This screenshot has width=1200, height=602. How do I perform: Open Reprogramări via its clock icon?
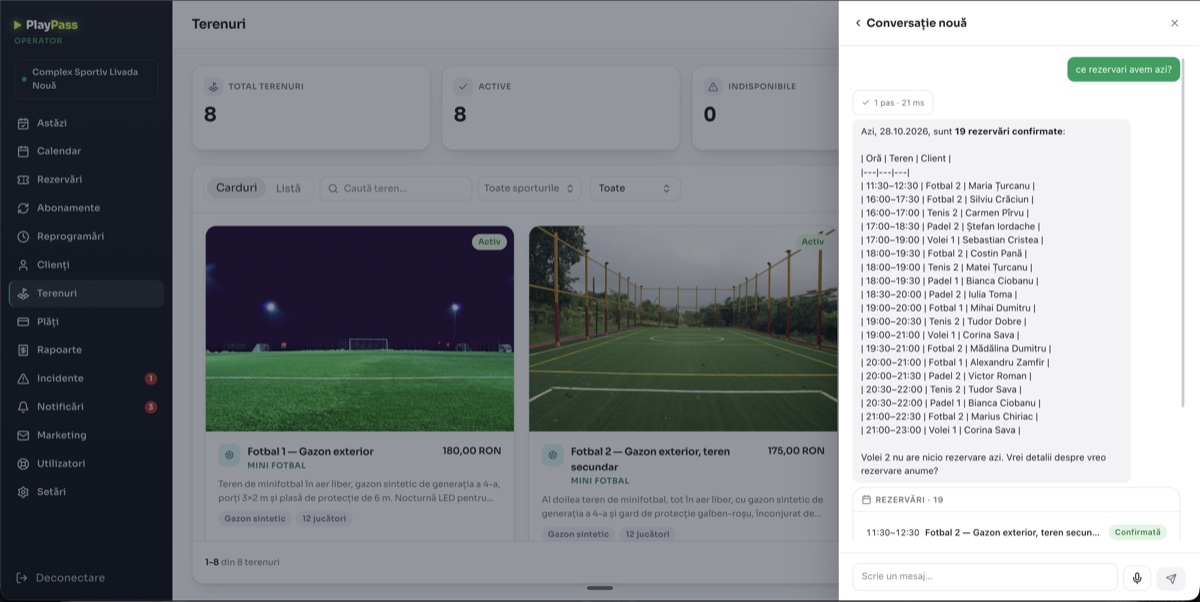pyautogui.click(x=23, y=237)
